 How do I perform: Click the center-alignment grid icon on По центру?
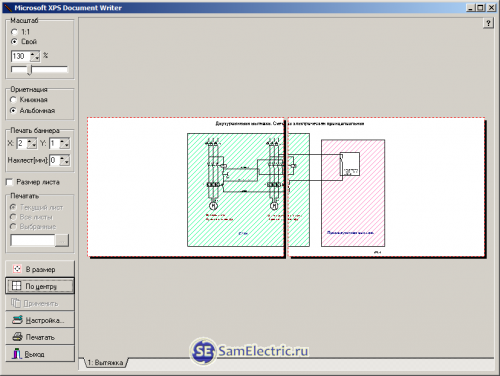[x=16, y=286]
